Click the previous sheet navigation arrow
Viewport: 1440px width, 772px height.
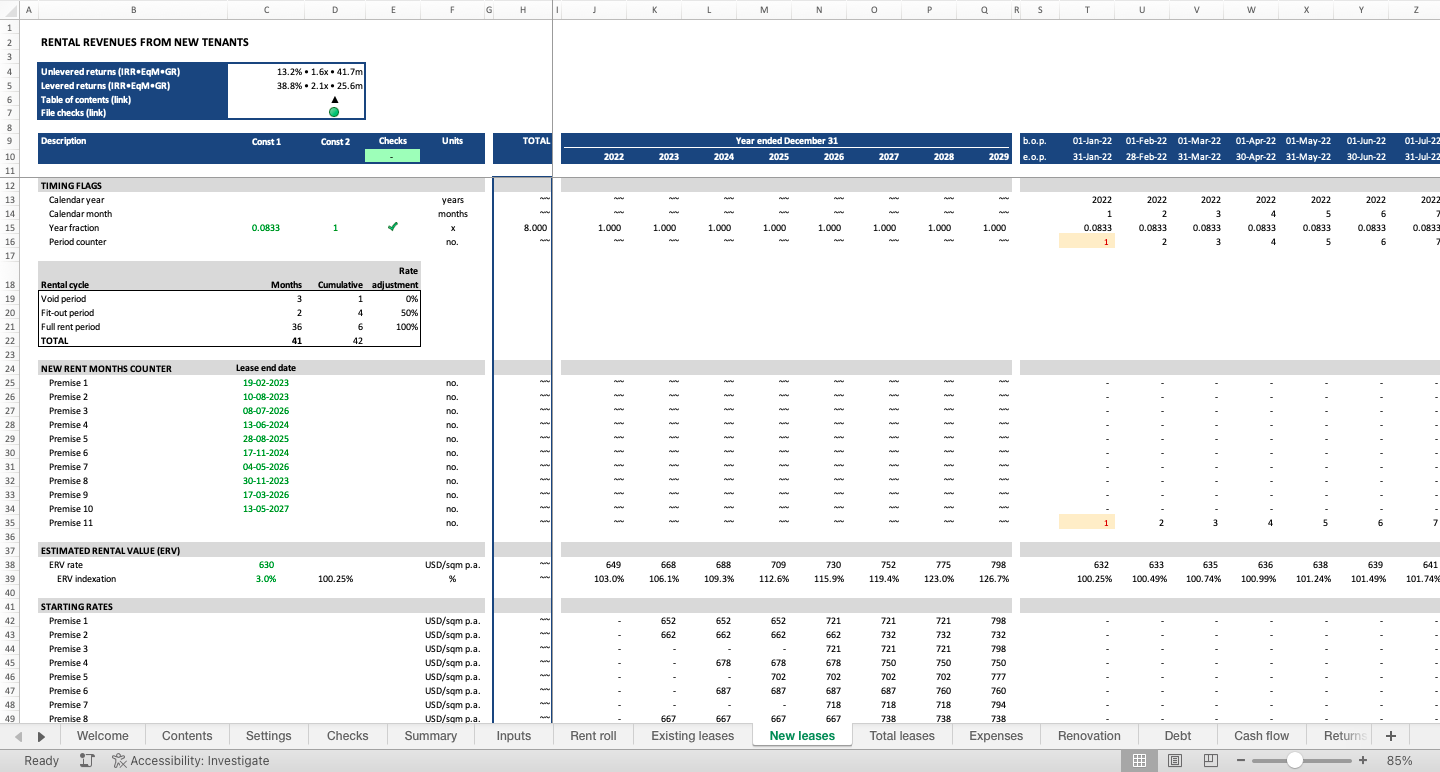[x=19, y=736]
